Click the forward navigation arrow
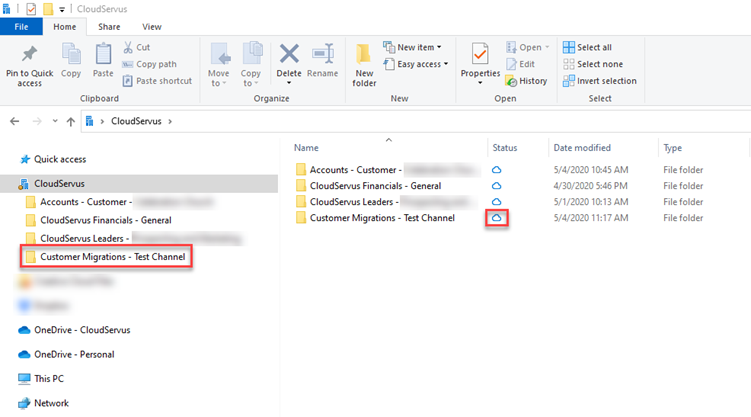The width and height of the screenshot is (751, 417). pos(37,122)
